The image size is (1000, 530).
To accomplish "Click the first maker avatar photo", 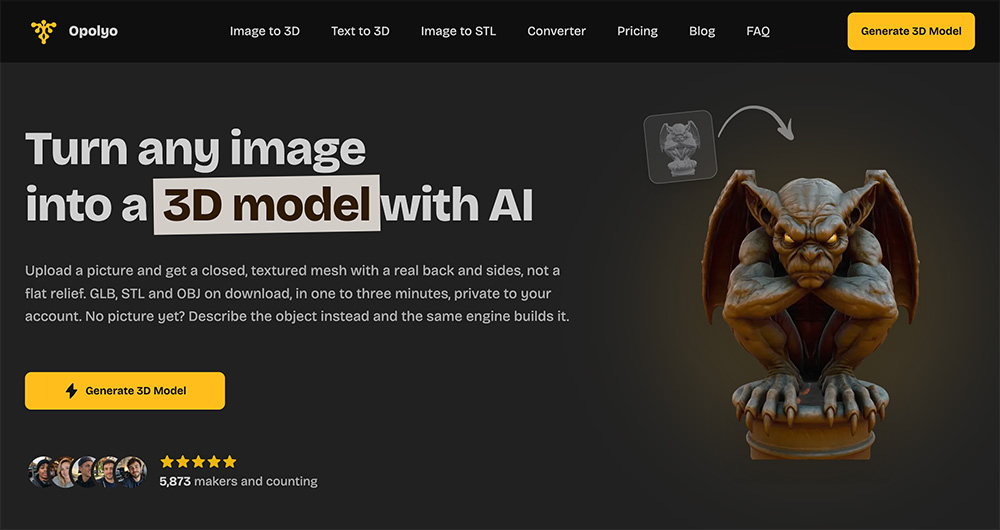I will point(42,472).
